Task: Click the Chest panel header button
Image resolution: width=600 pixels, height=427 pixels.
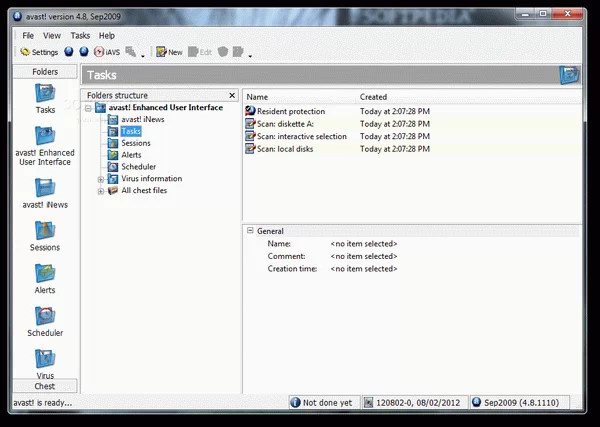Action: click(x=45, y=386)
